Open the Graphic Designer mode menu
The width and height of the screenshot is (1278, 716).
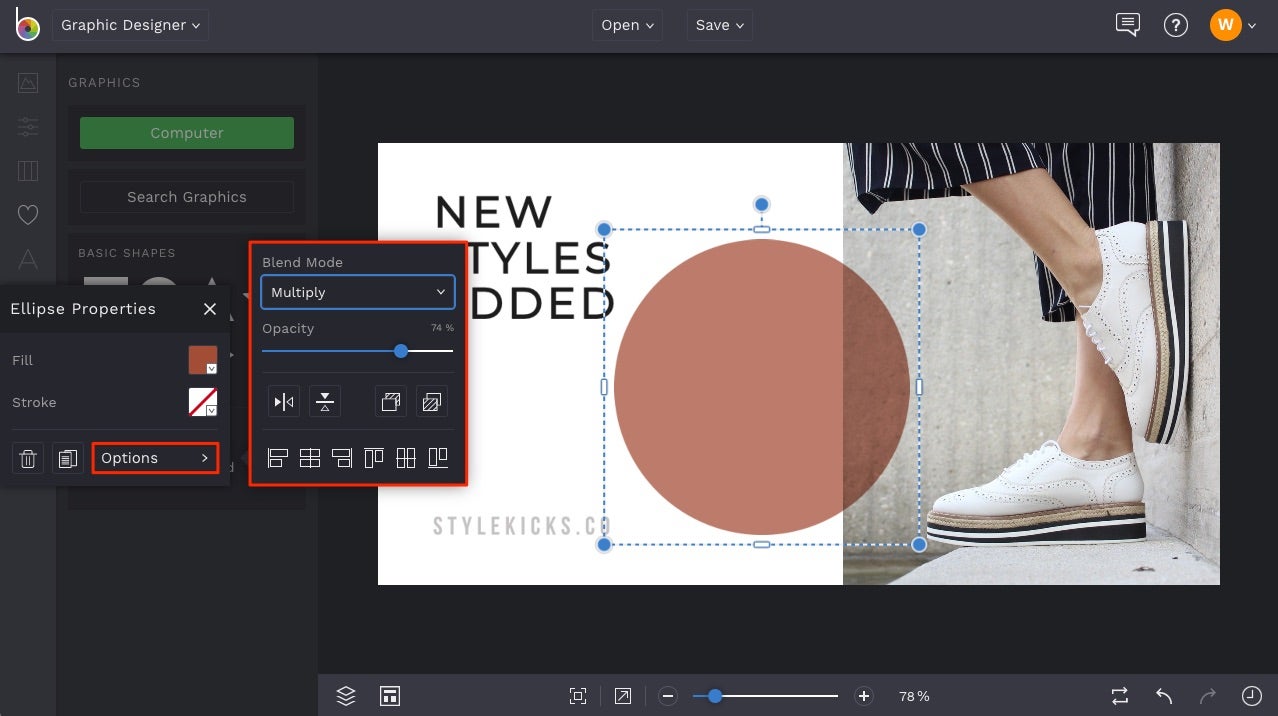130,25
